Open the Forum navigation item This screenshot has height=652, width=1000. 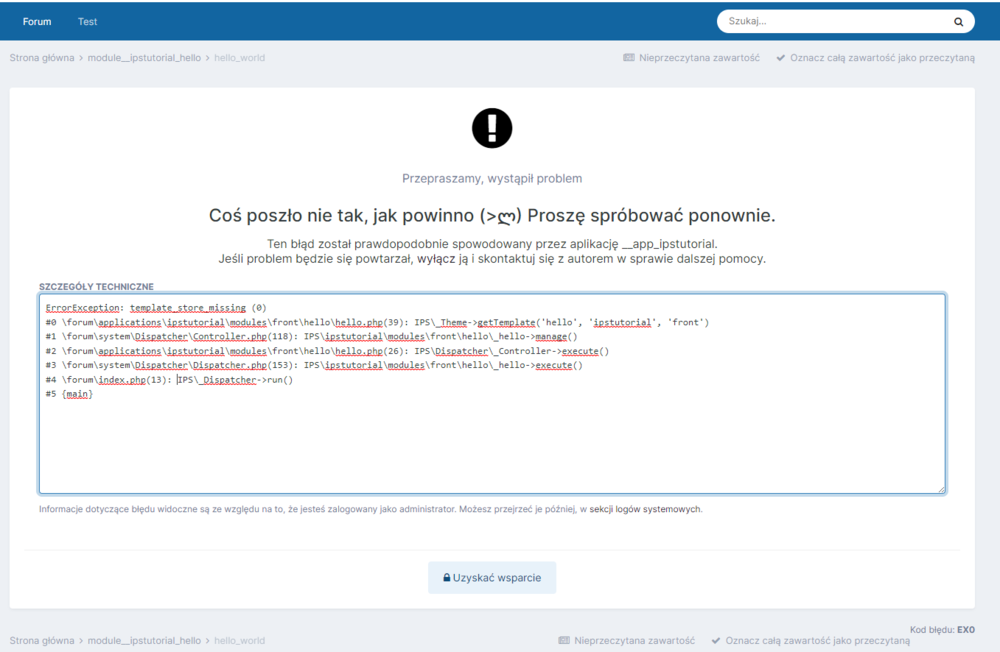point(37,21)
